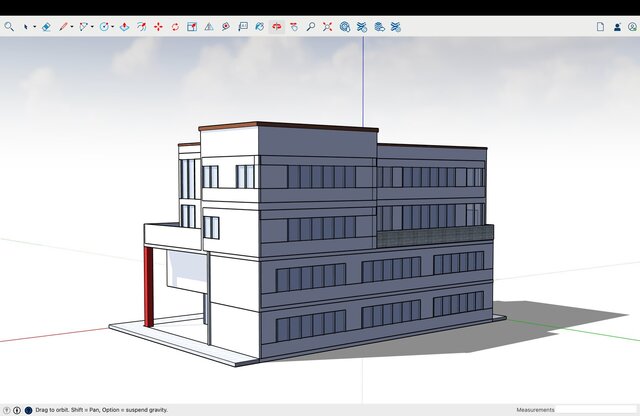Image resolution: width=640 pixels, height=416 pixels.
Task: Click the red column on the building
Action: (x=149, y=286)
